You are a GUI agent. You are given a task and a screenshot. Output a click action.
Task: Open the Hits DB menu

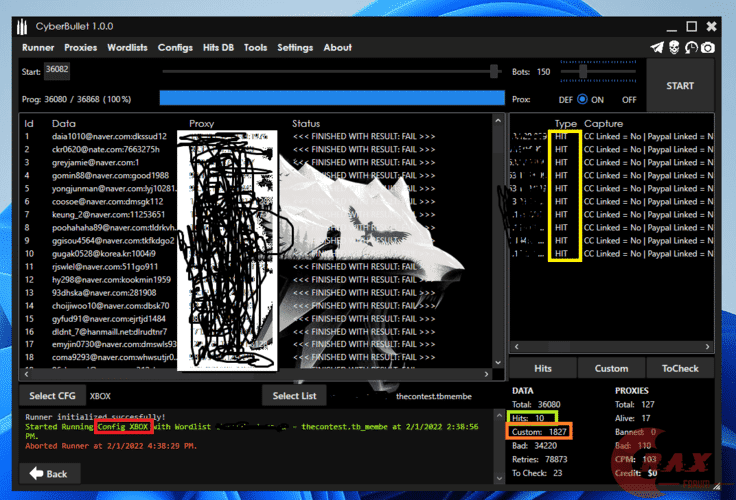[218, 47]
